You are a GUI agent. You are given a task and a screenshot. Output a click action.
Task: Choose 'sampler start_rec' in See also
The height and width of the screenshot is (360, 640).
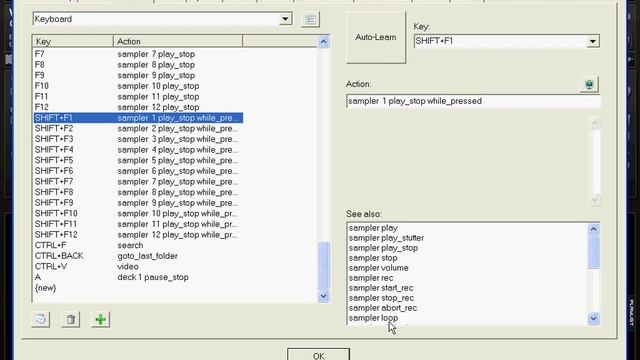coord(381,288)
